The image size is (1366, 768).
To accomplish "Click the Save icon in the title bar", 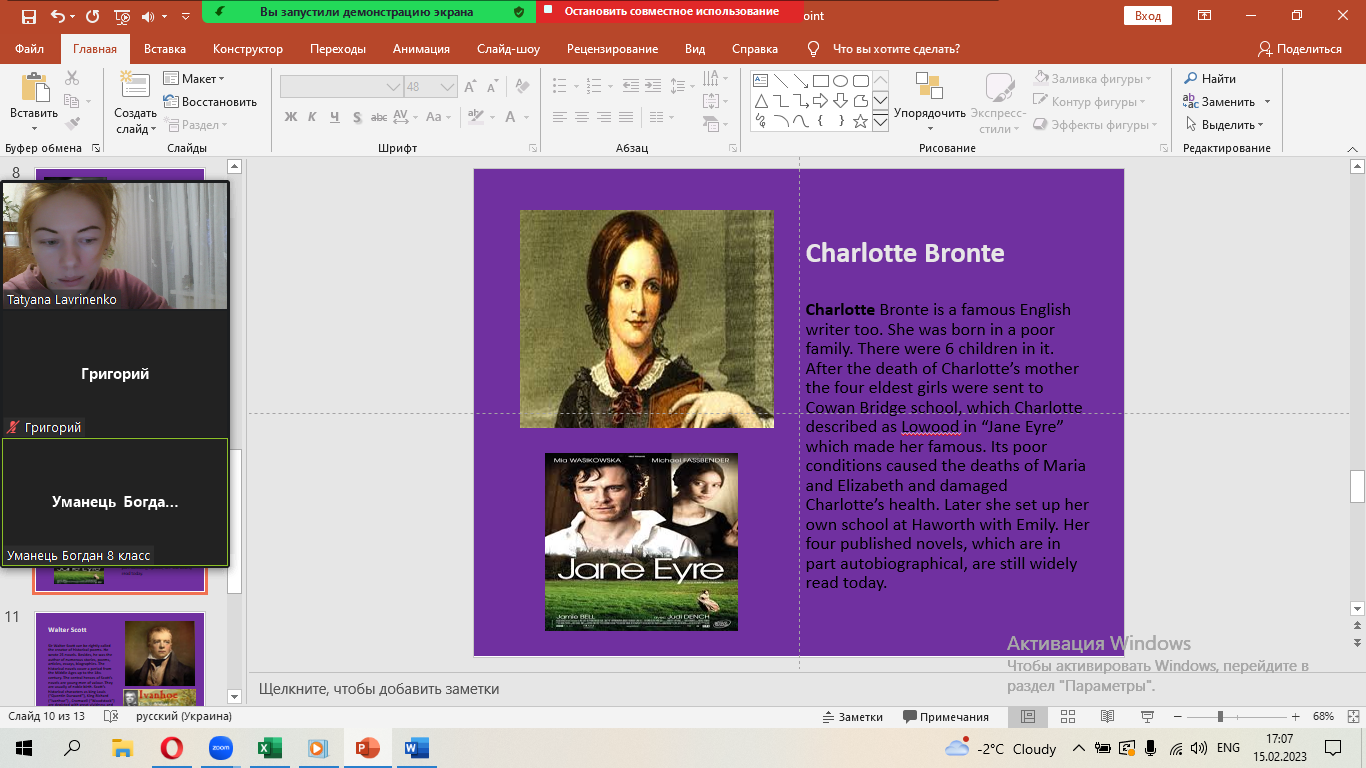I will 29,16.
